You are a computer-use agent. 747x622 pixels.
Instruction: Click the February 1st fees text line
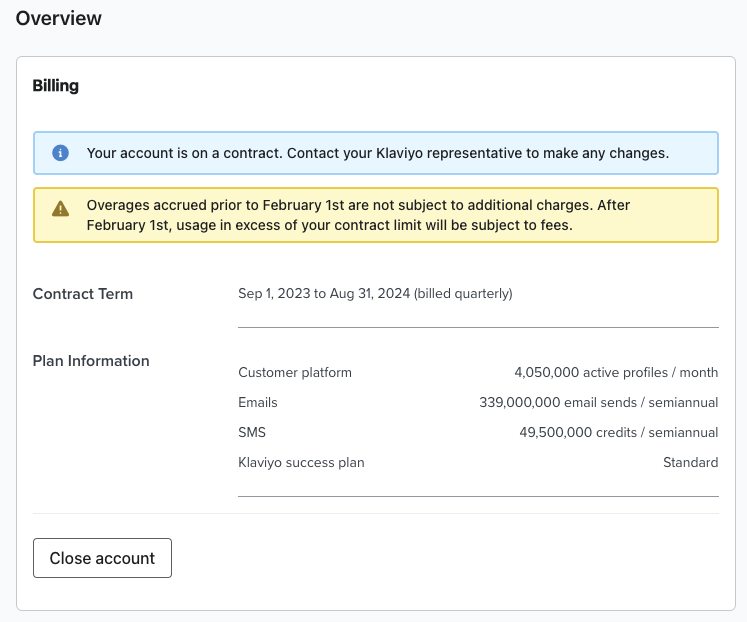(x=330, y=225)
